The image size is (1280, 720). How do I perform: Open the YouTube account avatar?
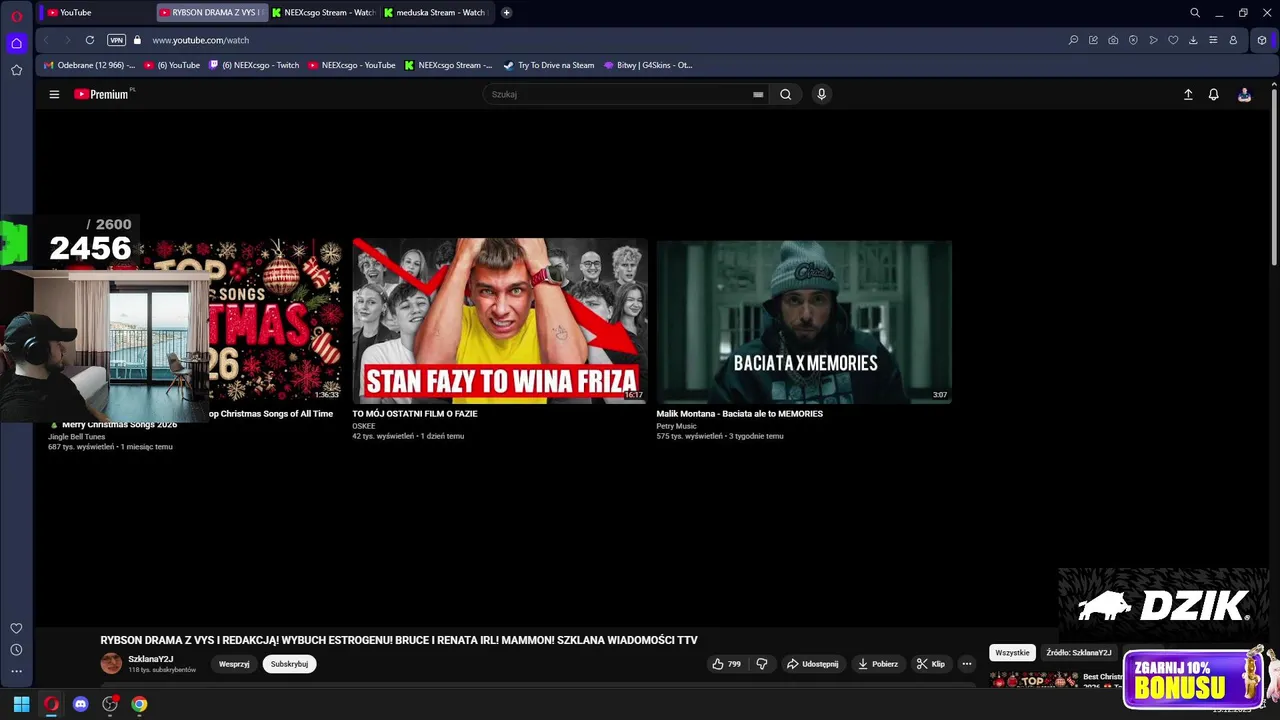pyautogui.click(x=1244, y=94)
